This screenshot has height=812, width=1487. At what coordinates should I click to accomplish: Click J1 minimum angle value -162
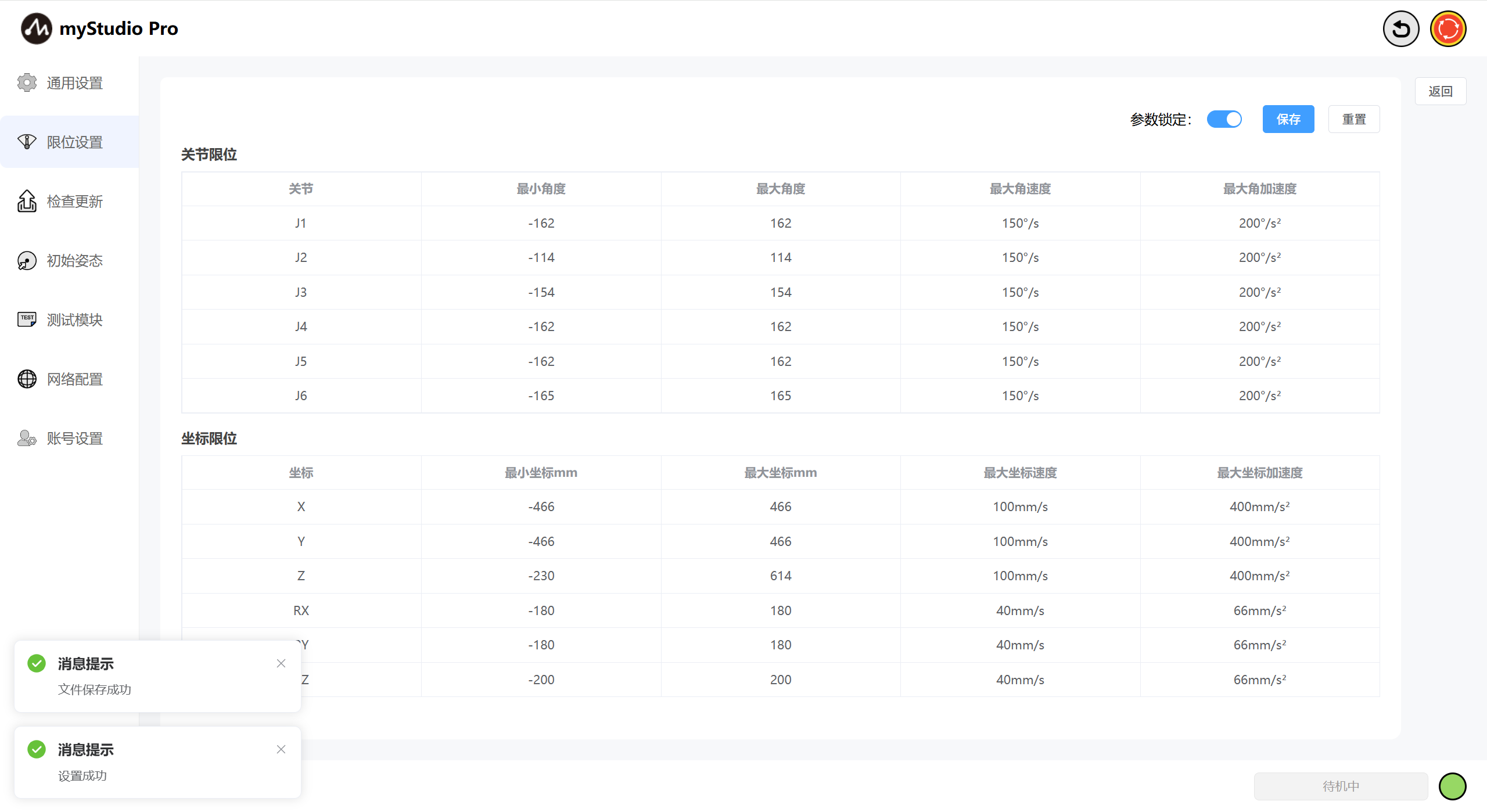click(x=541, y=223)
